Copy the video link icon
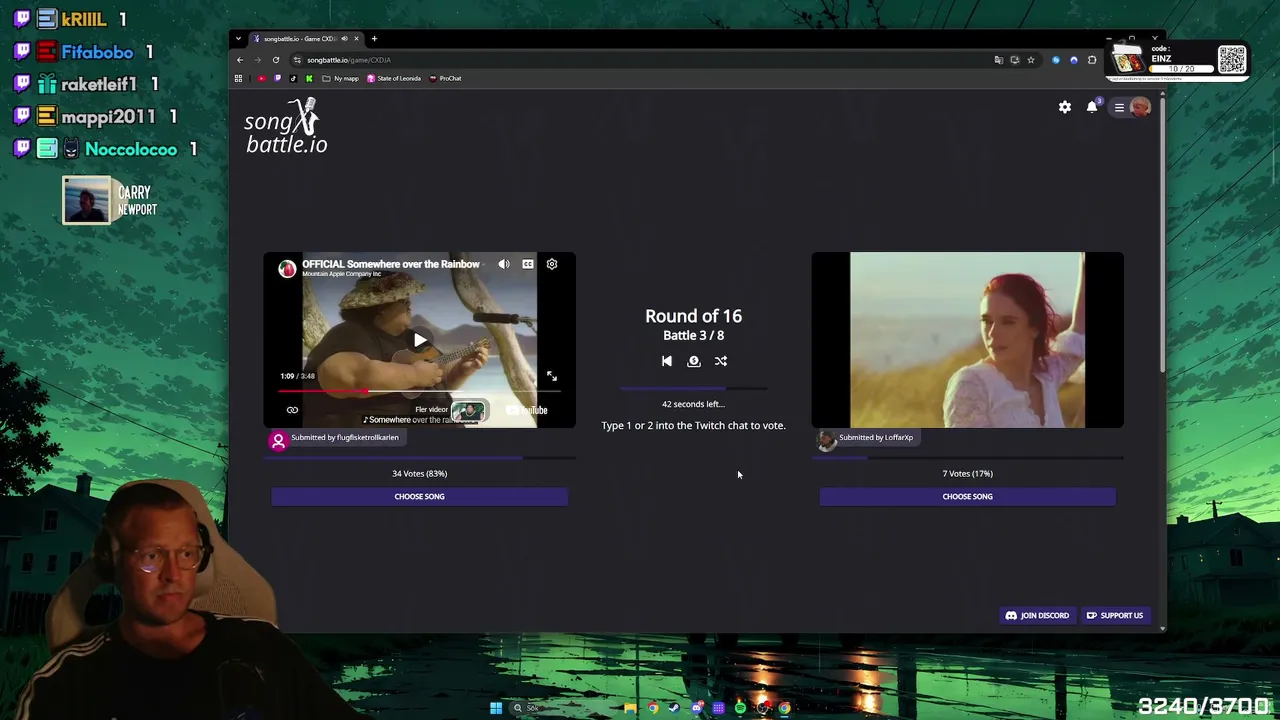1280x720 pixels. 292,410
